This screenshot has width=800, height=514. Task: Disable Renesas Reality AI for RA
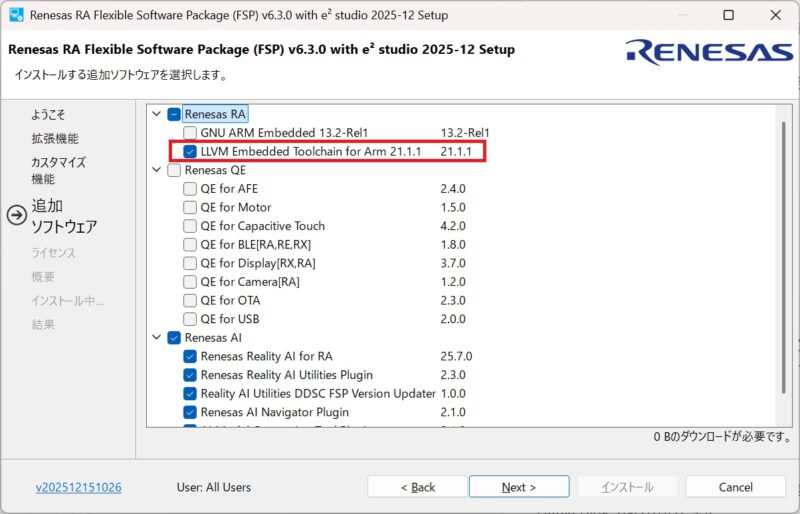point(190,356)
